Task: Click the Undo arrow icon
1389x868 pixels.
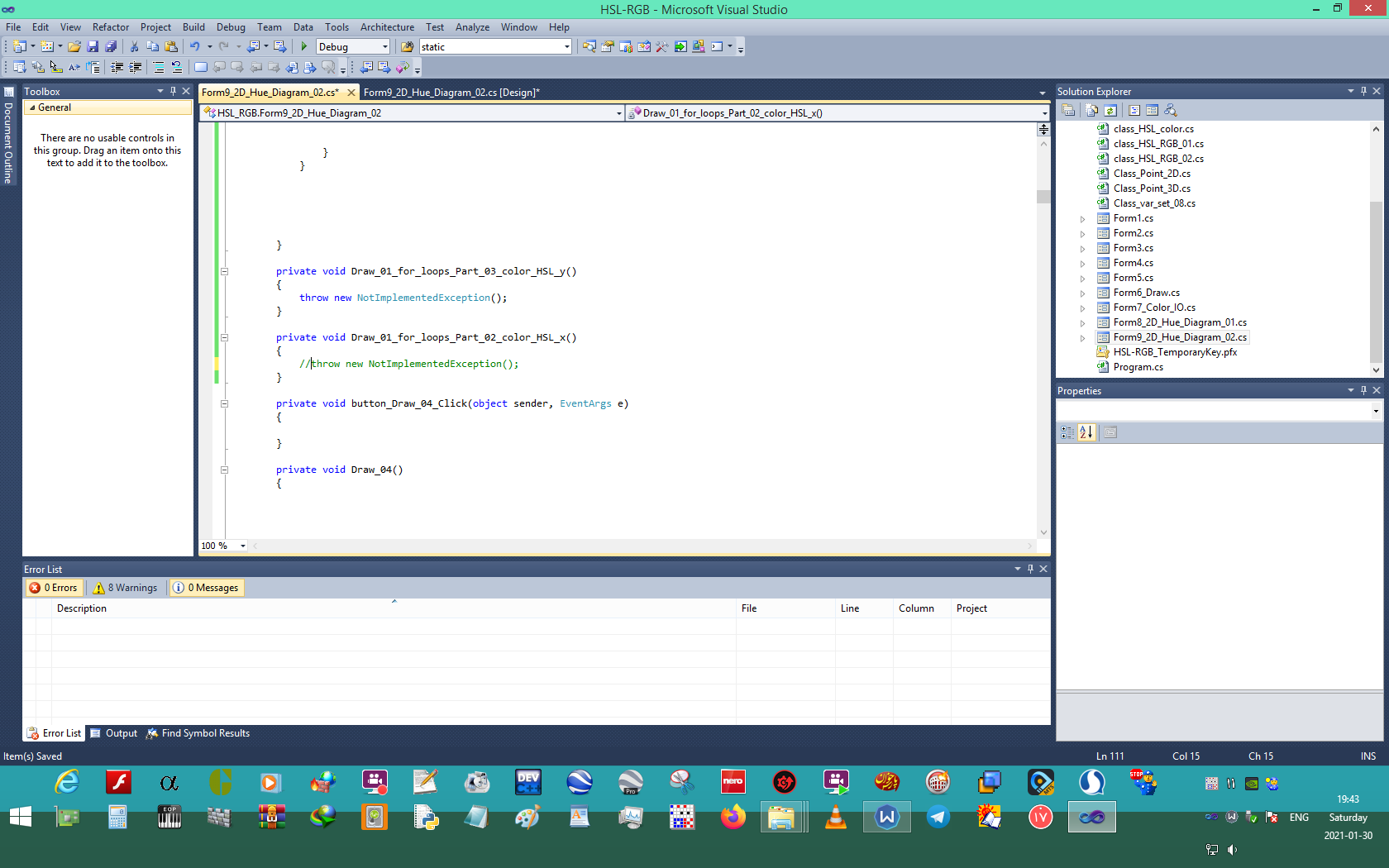Action: (195, 47)
